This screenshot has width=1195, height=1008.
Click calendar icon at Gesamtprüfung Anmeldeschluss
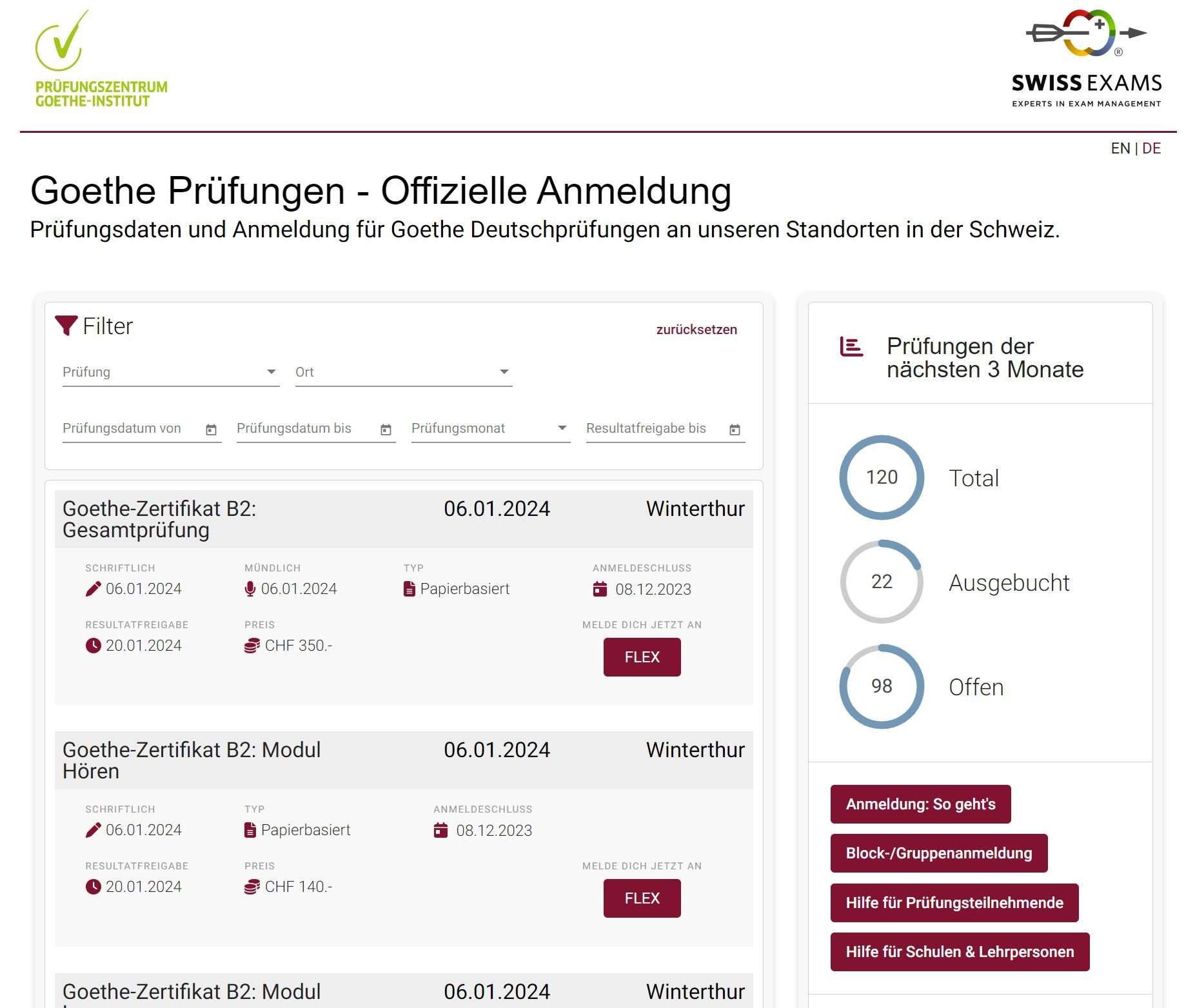(600, 589)
